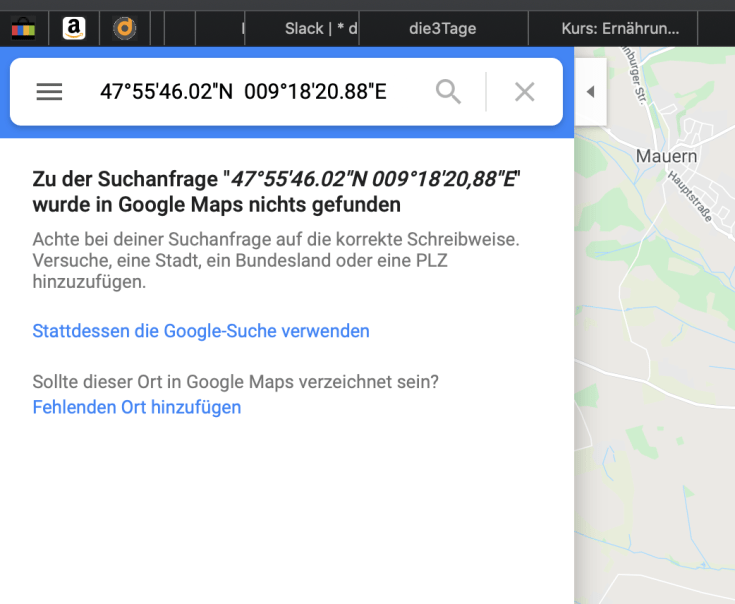Switch to the die3Tage tab

point(442,28)
